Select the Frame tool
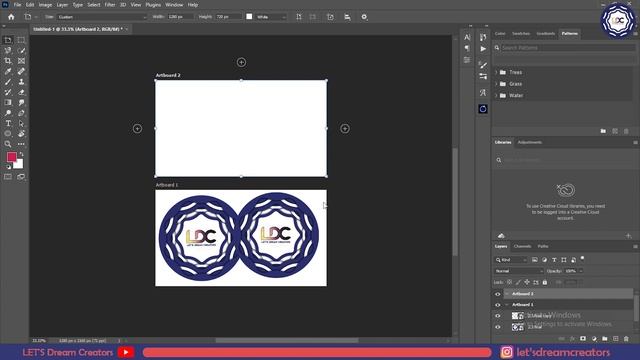640x360 pixels. coord(21,61)
